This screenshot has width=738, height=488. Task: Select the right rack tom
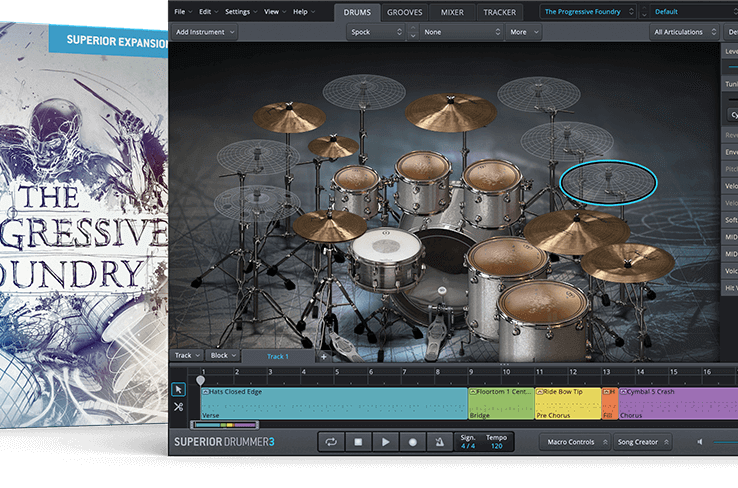click(x=492, y=193)
